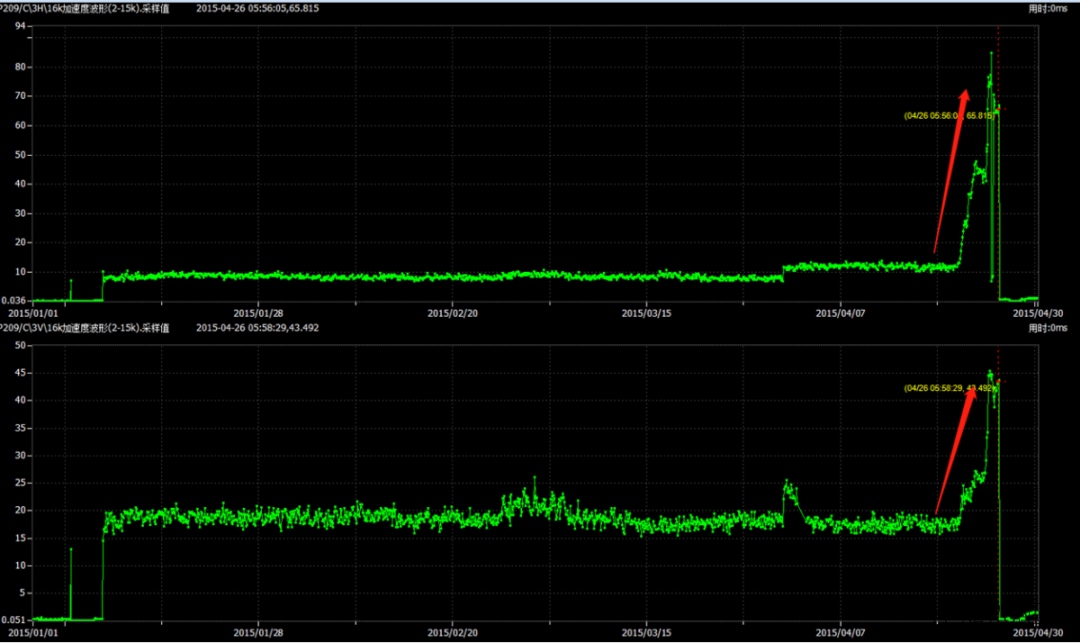This screenshot has height=643, width=1080.
Task: Click the top chart's elapsed time 0ms label
Action: (x=1048, y=8)
